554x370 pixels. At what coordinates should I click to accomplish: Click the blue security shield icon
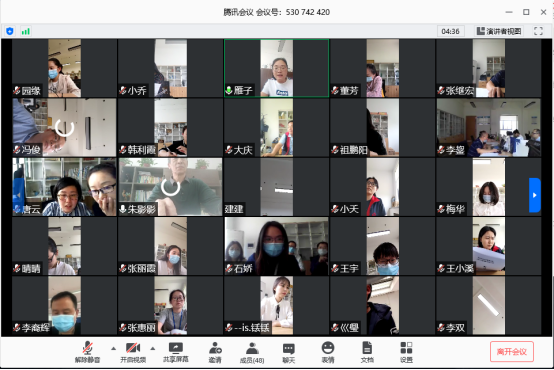(x=10, y=31)
